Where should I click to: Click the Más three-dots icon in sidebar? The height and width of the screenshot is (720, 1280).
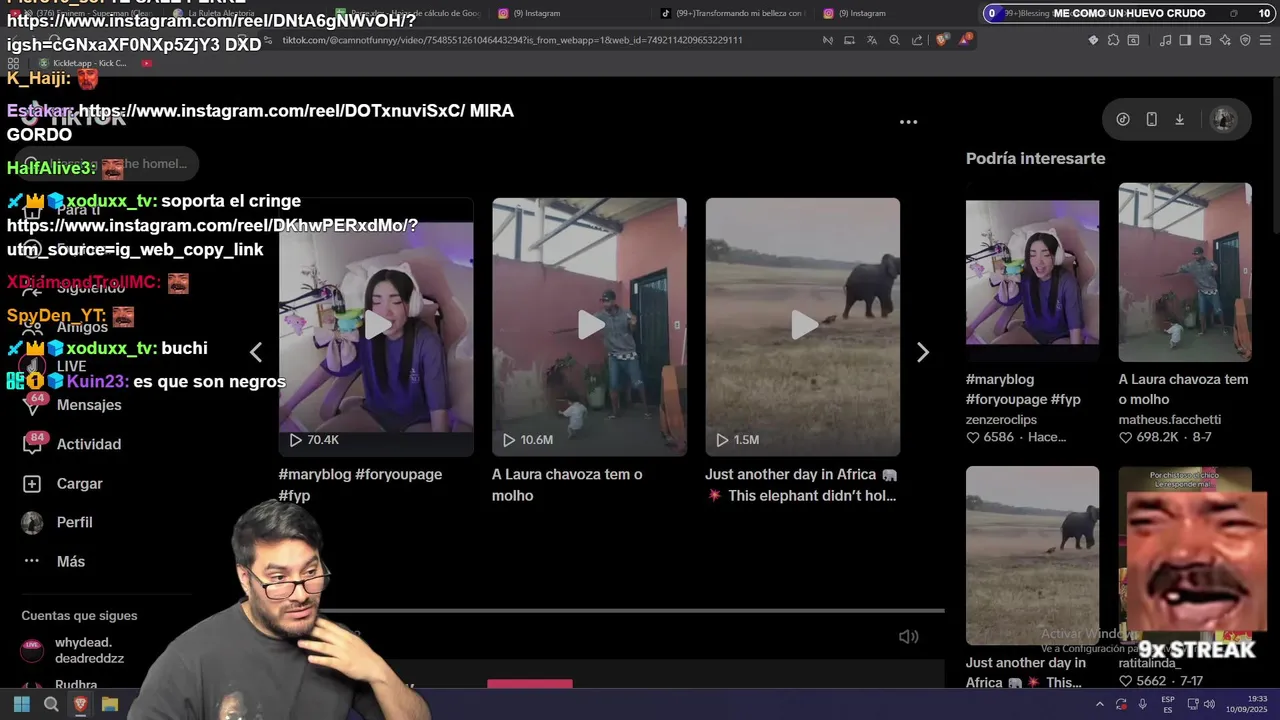(x=32, y=561)
